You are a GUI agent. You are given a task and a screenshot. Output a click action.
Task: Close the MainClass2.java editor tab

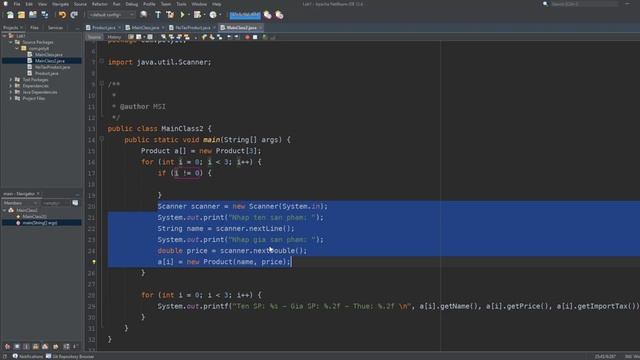tap(260, 28)
